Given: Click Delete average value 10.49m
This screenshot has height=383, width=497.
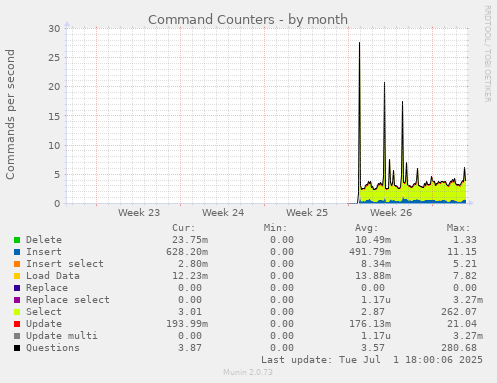Looking at the screenshot, I should [x=373, y=240].
